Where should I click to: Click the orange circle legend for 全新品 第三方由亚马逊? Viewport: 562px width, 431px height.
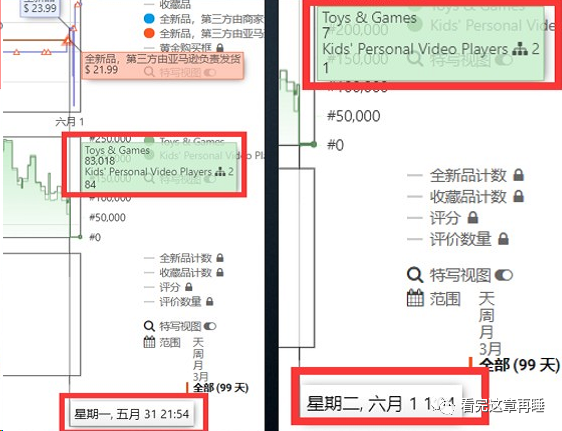coord(149,33)
